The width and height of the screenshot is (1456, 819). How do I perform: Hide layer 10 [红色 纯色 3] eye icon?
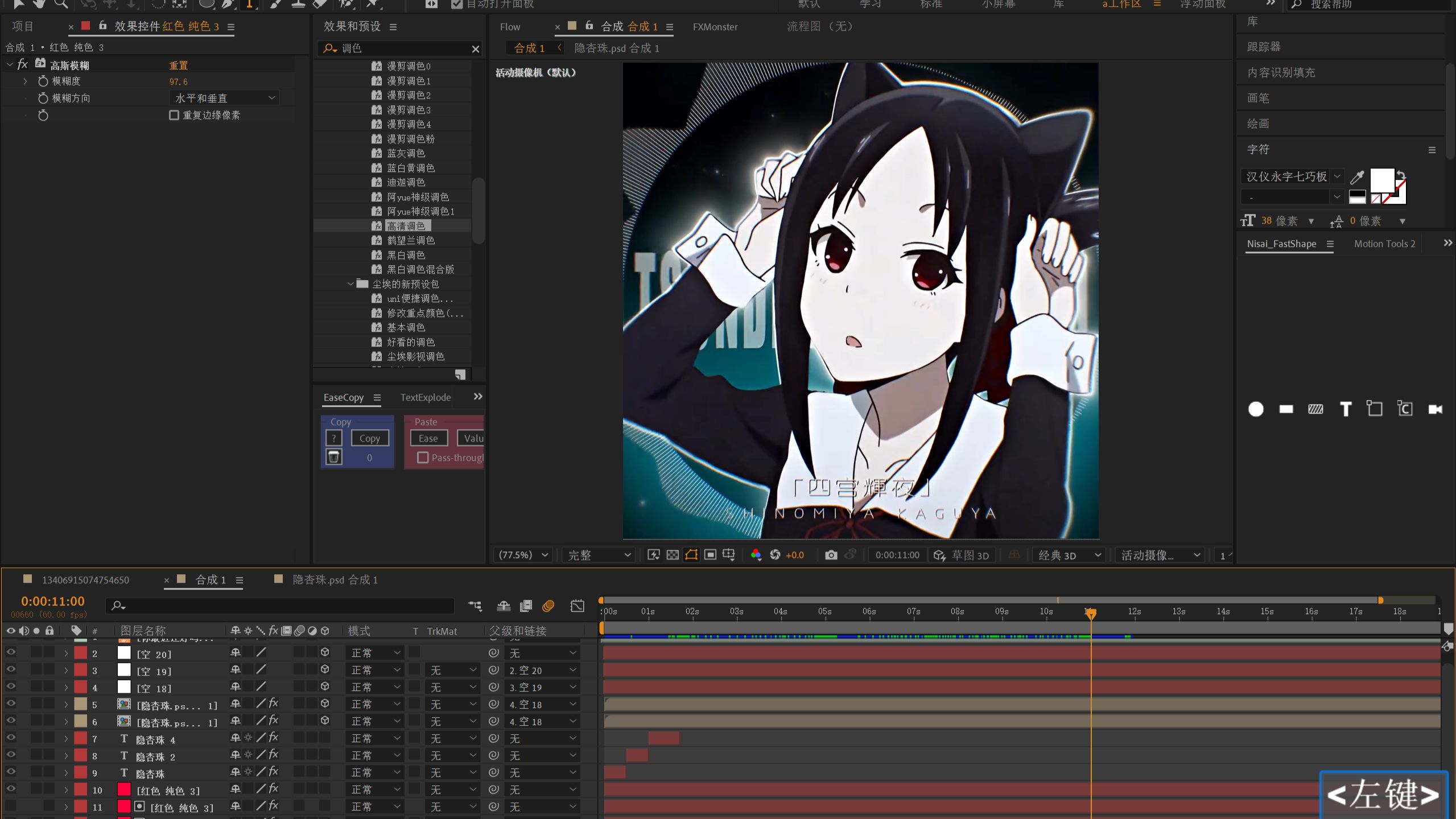(11, 789)
